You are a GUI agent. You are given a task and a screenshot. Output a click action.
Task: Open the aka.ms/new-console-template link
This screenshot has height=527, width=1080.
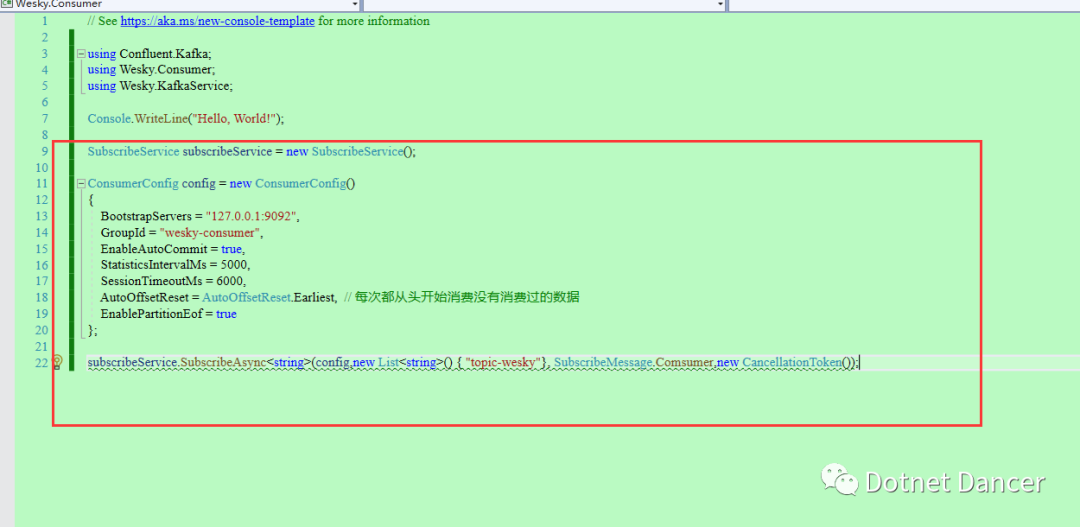[218, 21]
